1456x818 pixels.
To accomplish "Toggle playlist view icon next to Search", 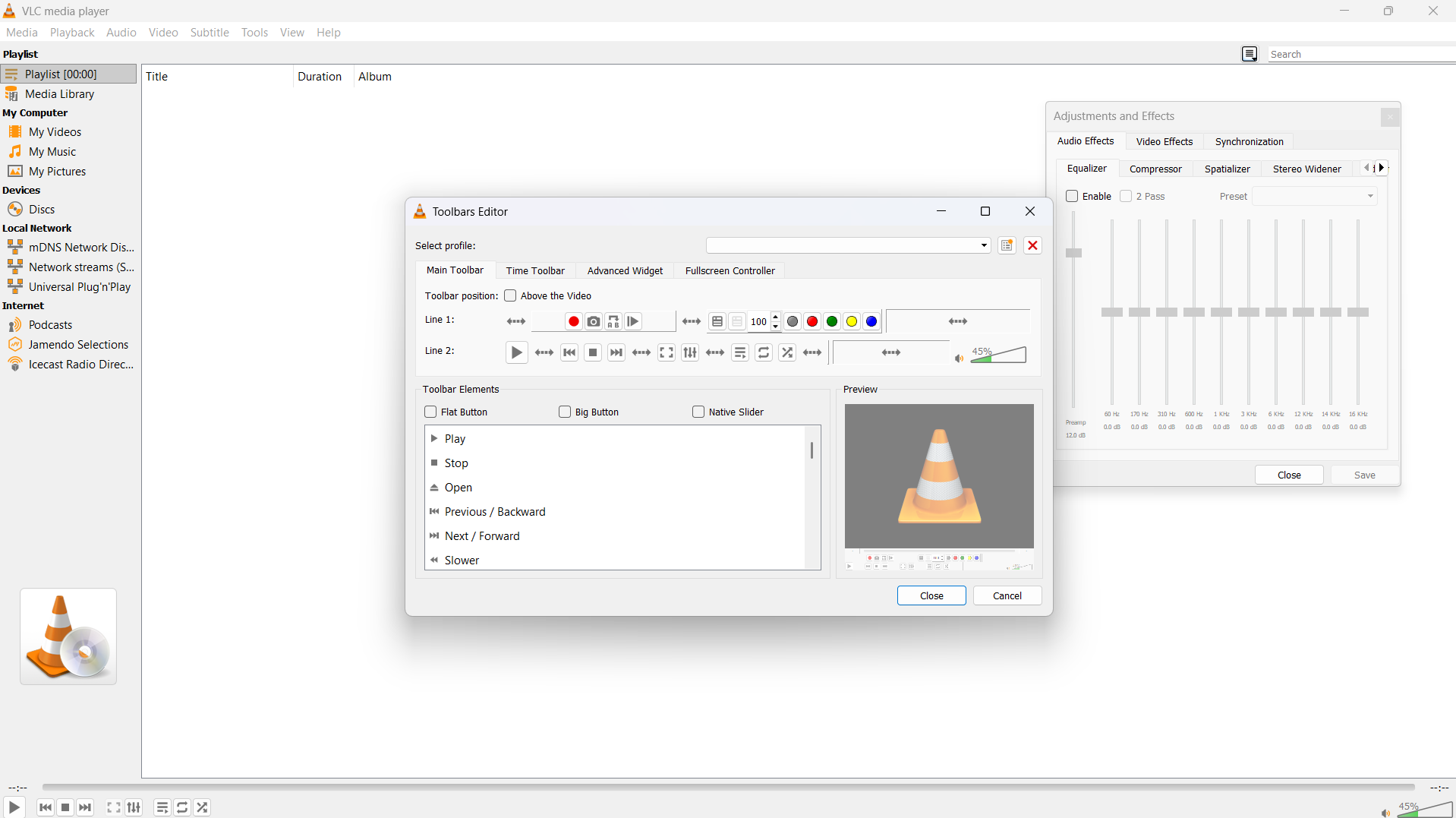I will coord(1249,54).
